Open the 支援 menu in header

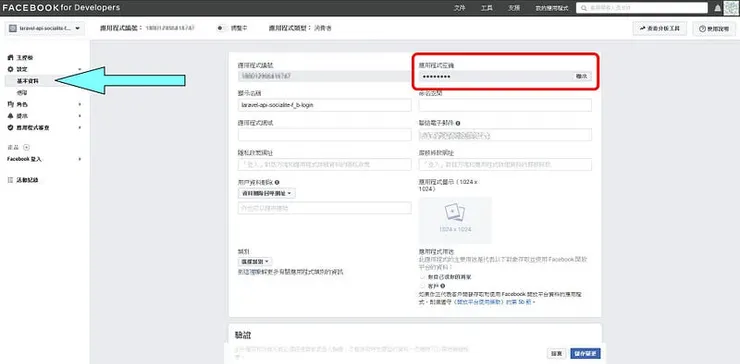514,8
